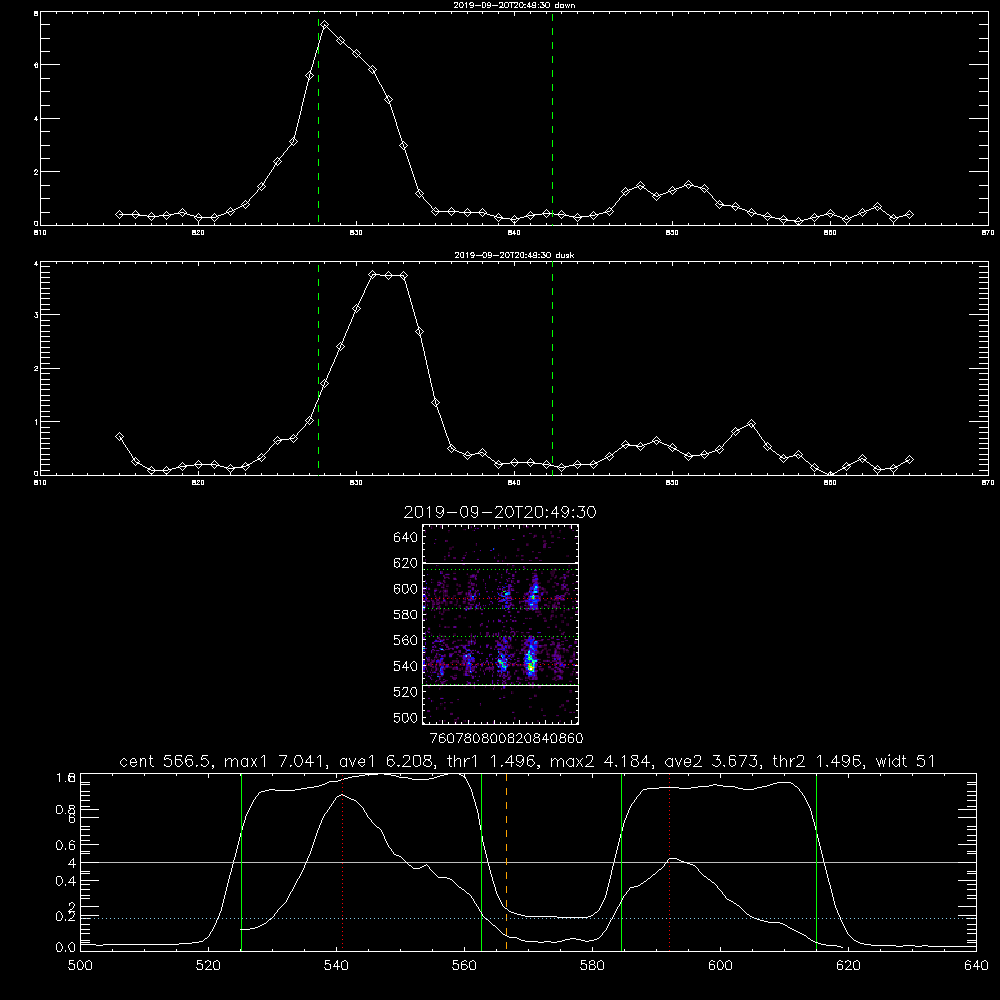This screenshot has width=1000, height=1000.
Task: Click solid green line near 585 in bottom plot
Action: click(621, 862)
